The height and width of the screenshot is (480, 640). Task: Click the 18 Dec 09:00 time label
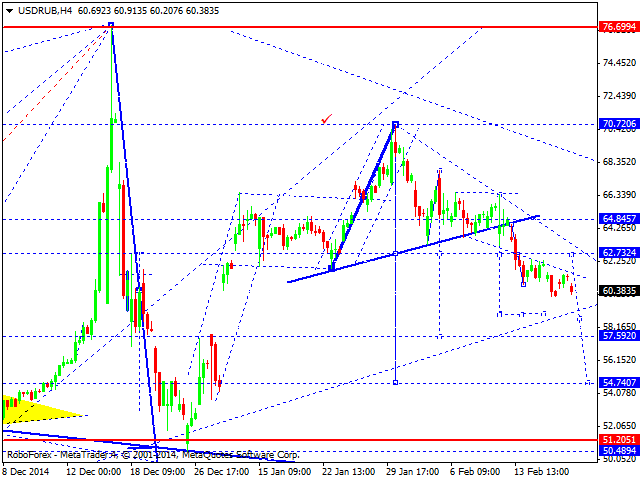click(x=158, y=472)
